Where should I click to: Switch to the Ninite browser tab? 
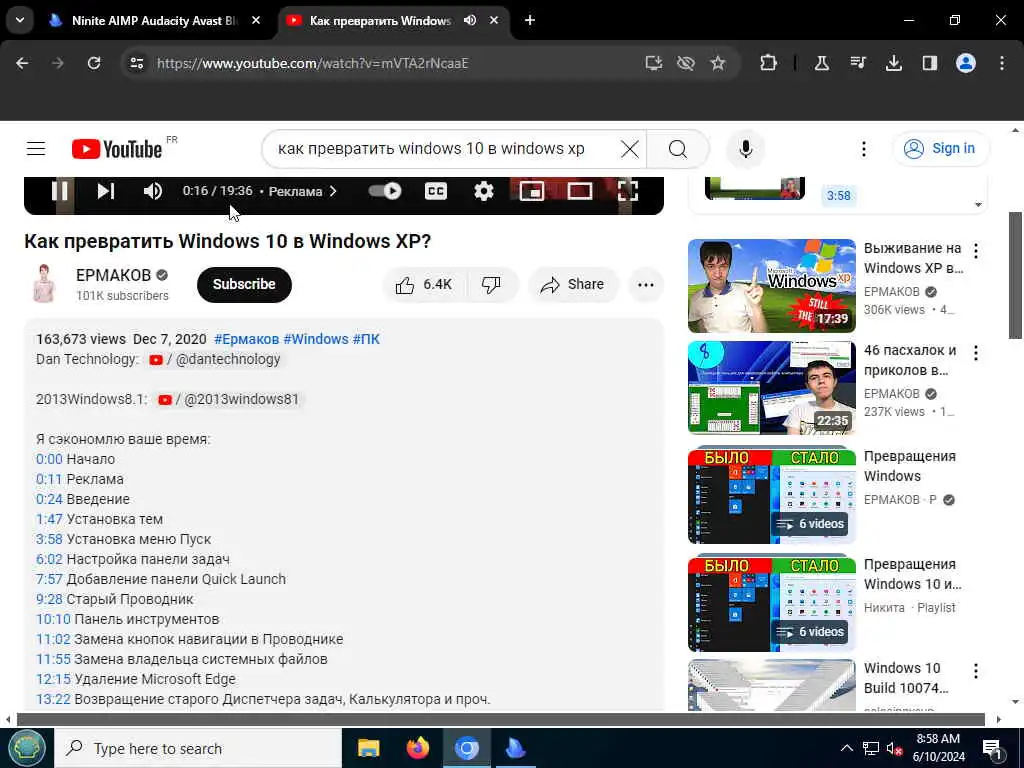click(x=155, y=20)
